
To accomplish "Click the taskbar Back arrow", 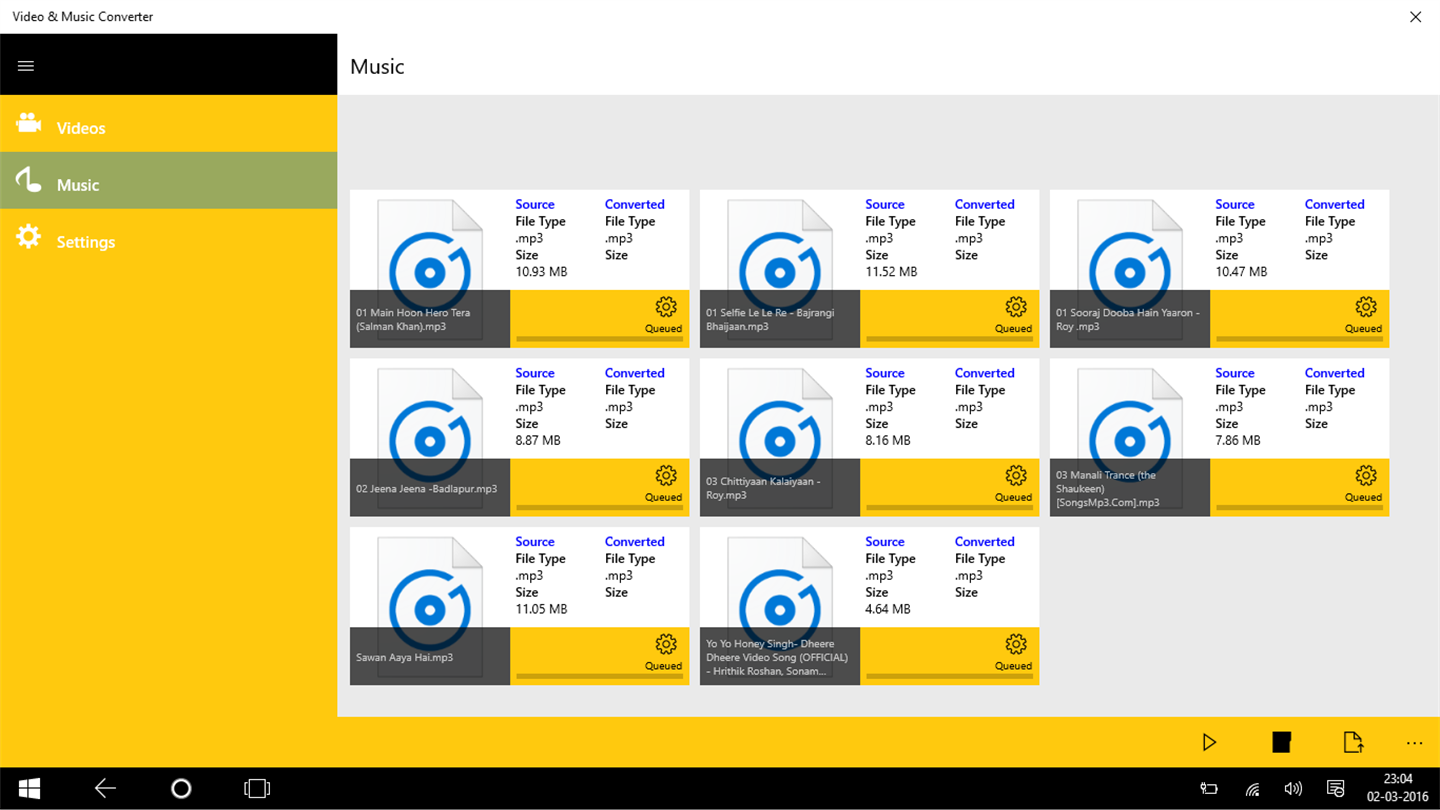I will [x=105, y=789].
